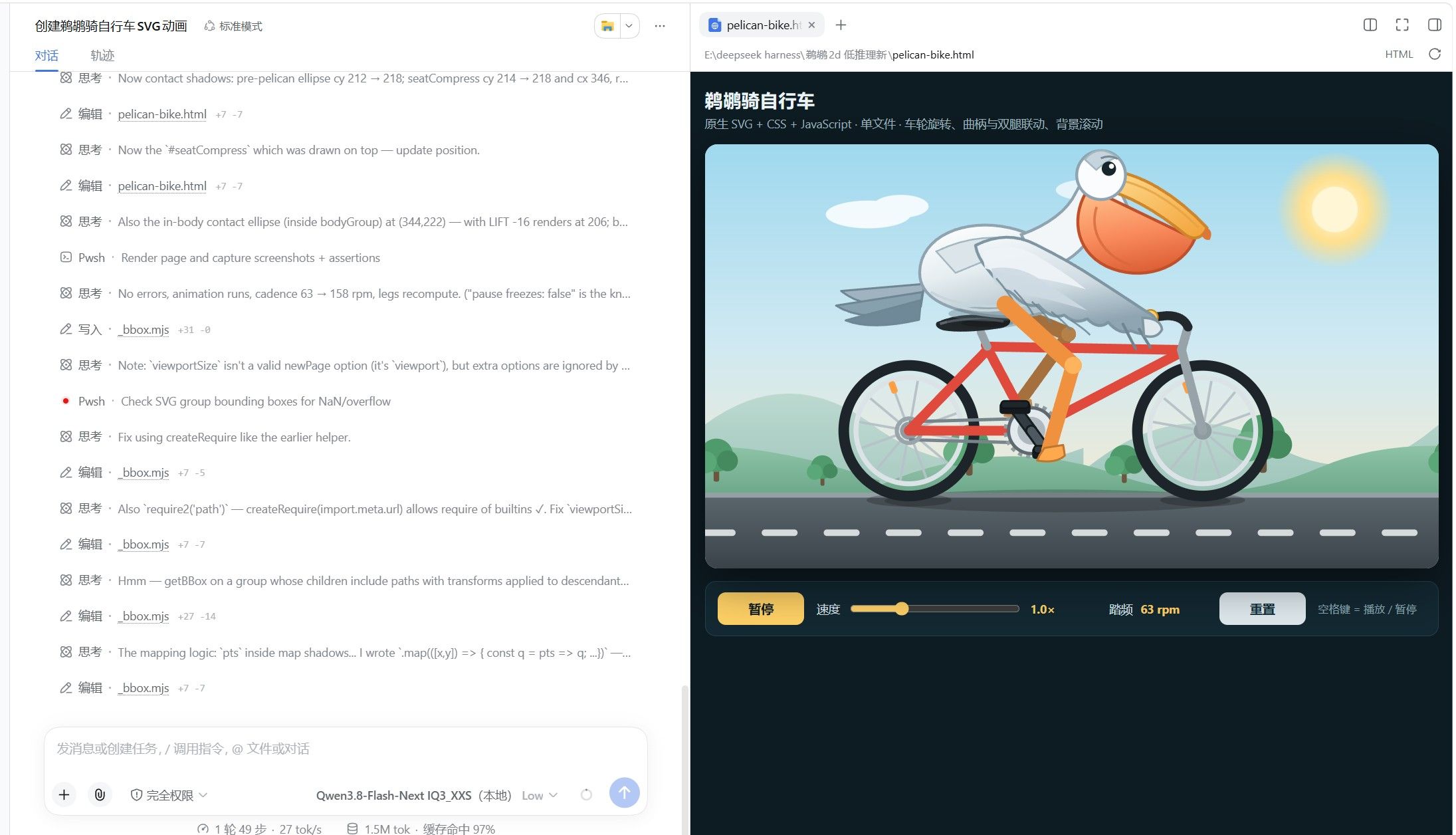The height and width of the screenshot is (835, 1456).
Task: Click the send message arrow button
Action: 624,792
